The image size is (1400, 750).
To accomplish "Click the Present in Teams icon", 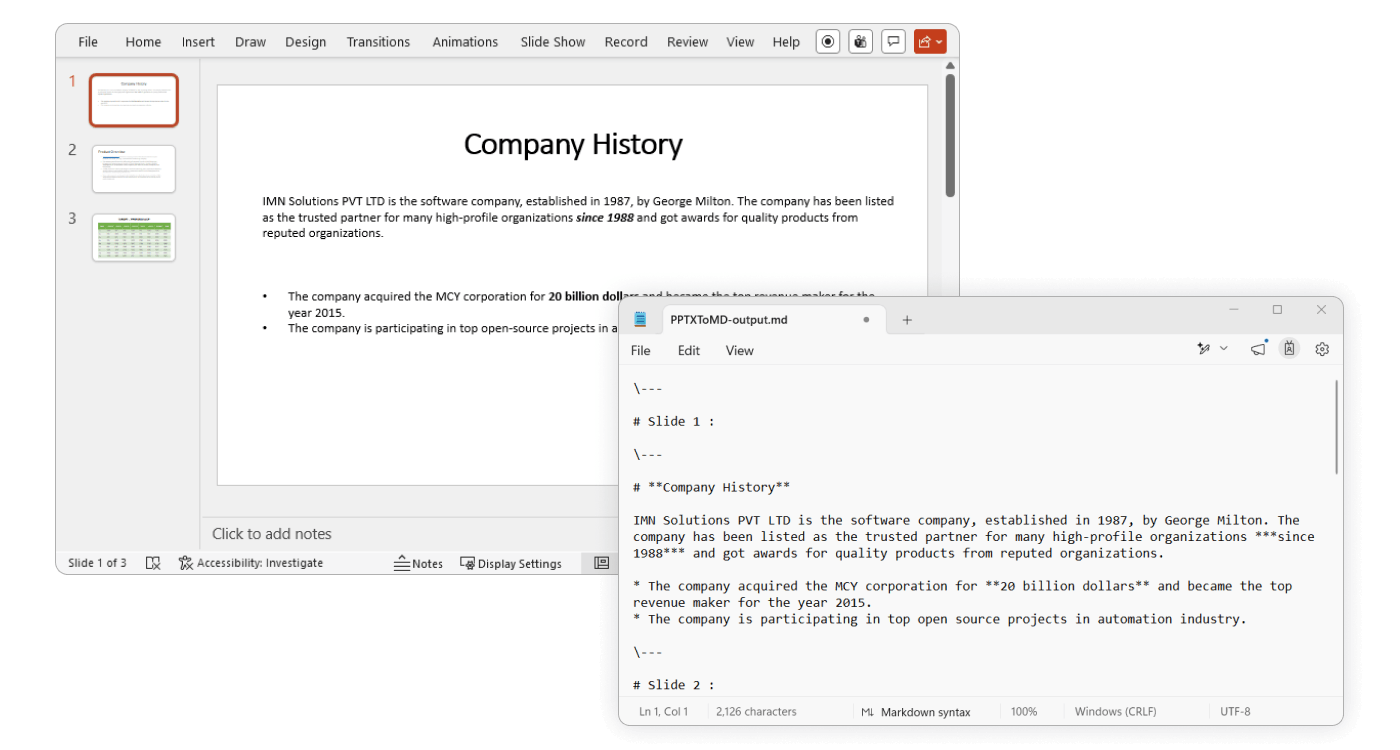I will coord(861,41).
